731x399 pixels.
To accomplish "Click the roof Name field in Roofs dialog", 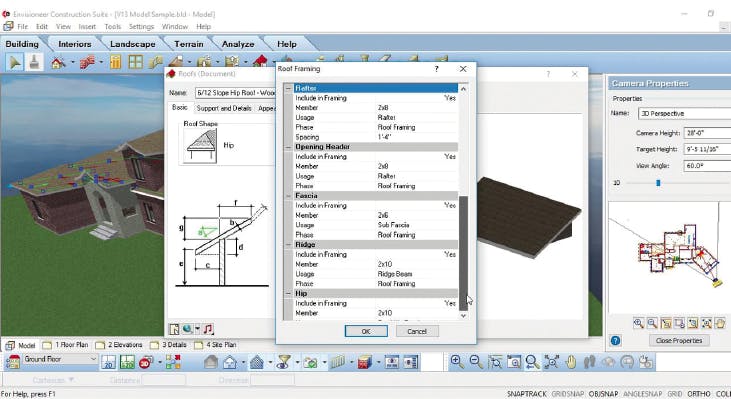I will click(x=235, y=93).
